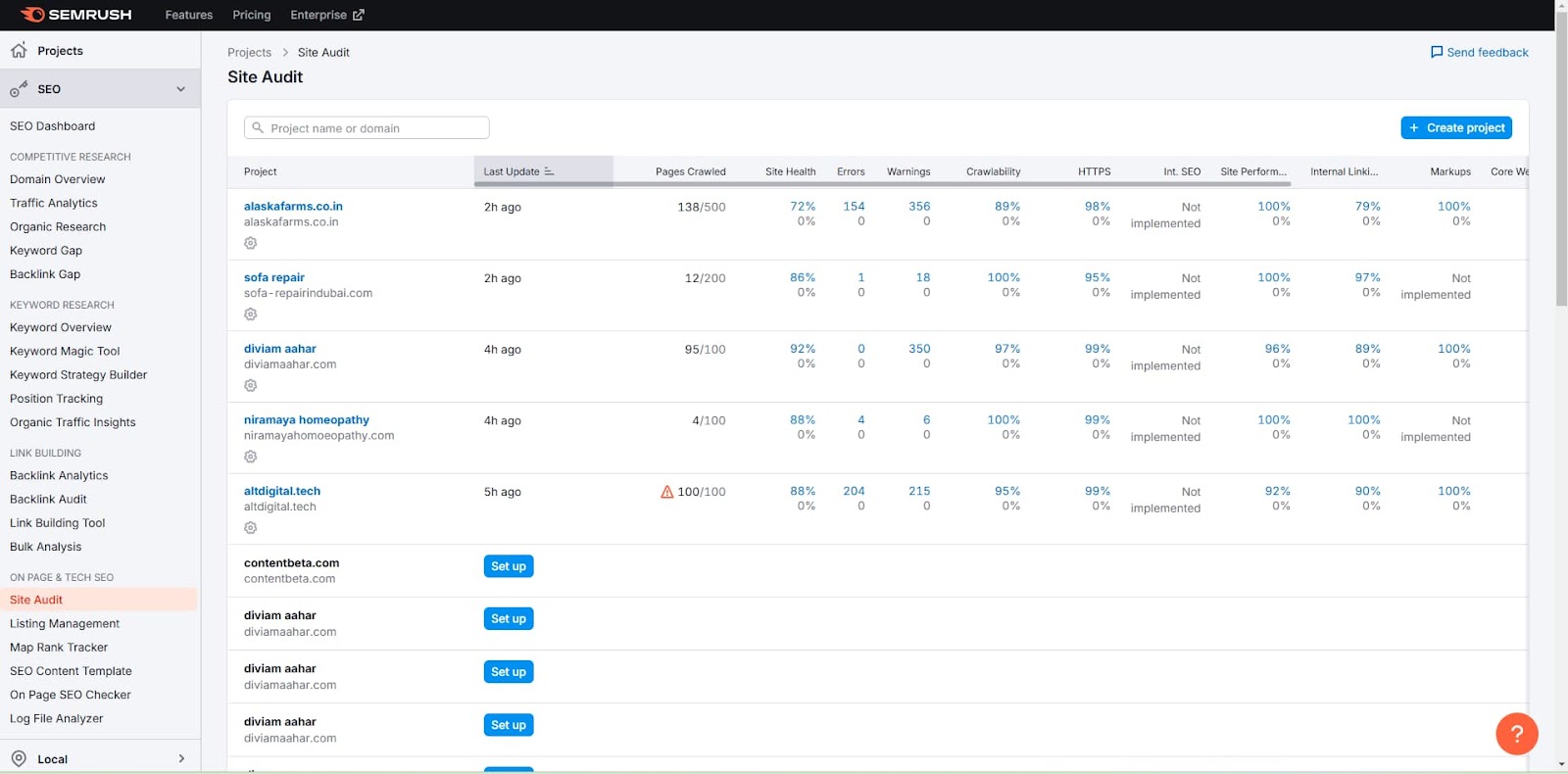
Task: Click the Create project button
Action: click(1456, 128)
